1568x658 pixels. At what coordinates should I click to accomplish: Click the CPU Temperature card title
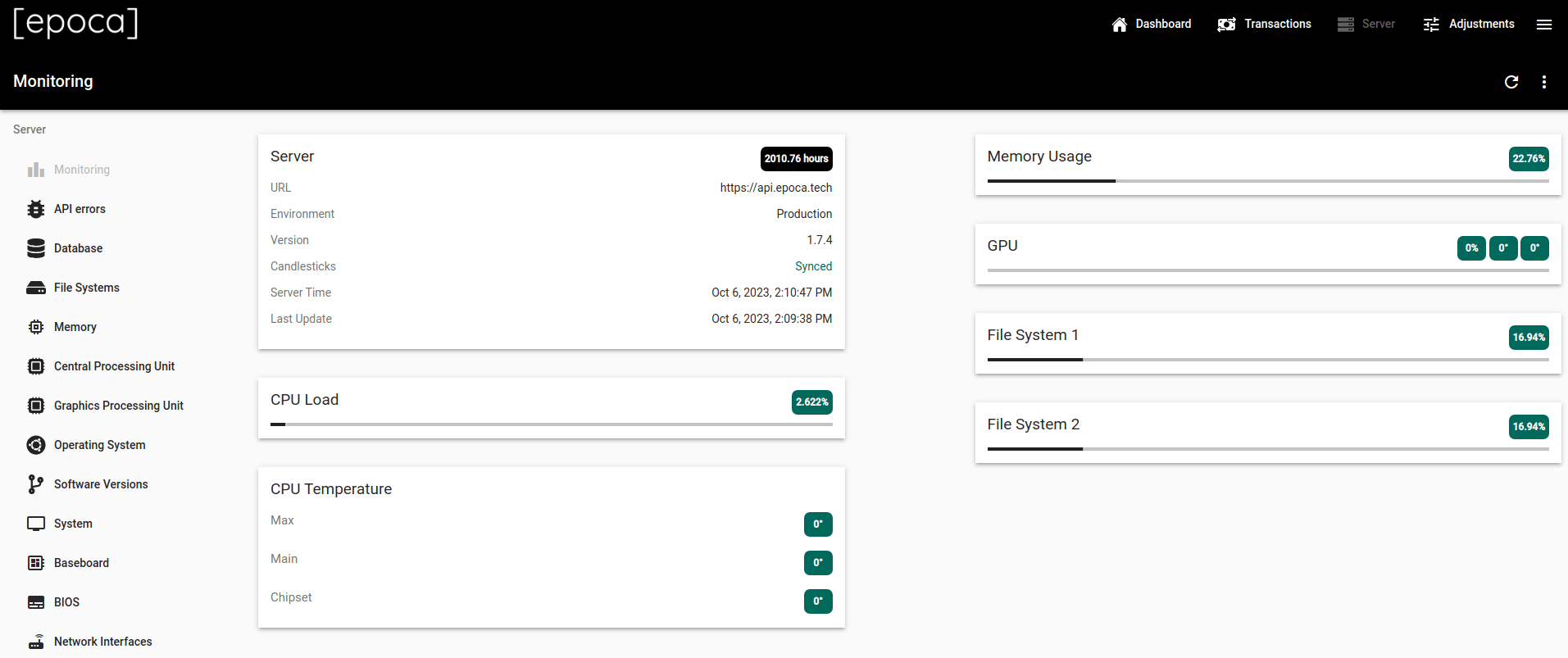coord(331,489)
